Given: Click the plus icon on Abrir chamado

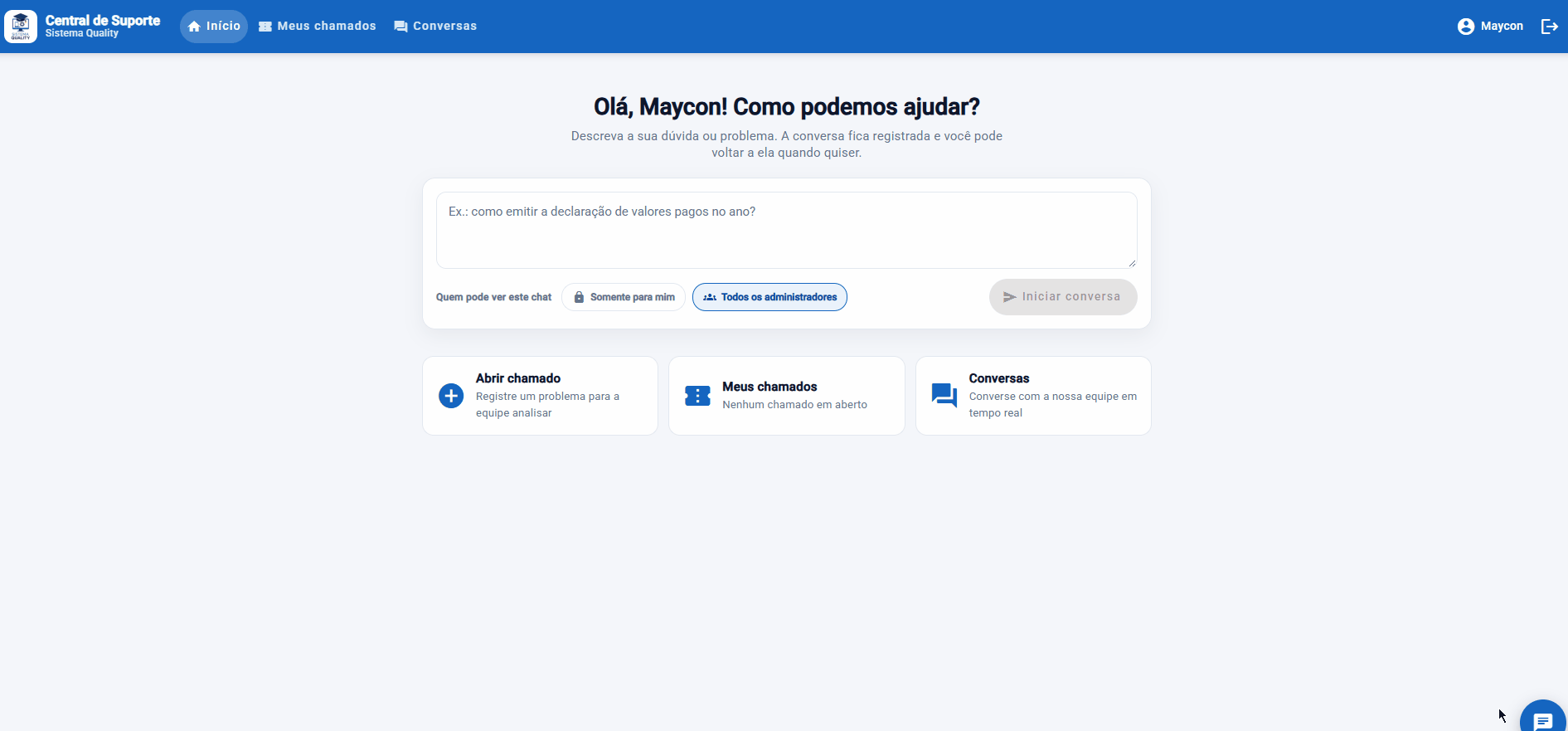Looking at the screenshot, I should (451, 396).
